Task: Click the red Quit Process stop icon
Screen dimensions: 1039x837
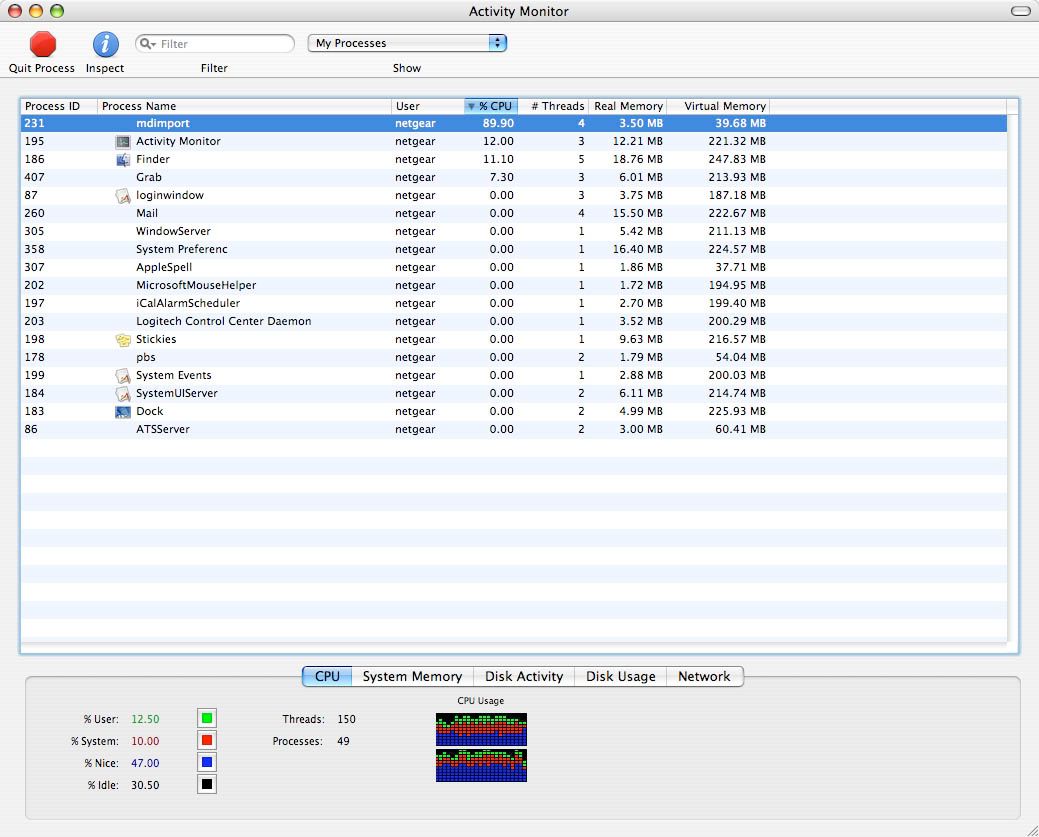Action: 43,44
